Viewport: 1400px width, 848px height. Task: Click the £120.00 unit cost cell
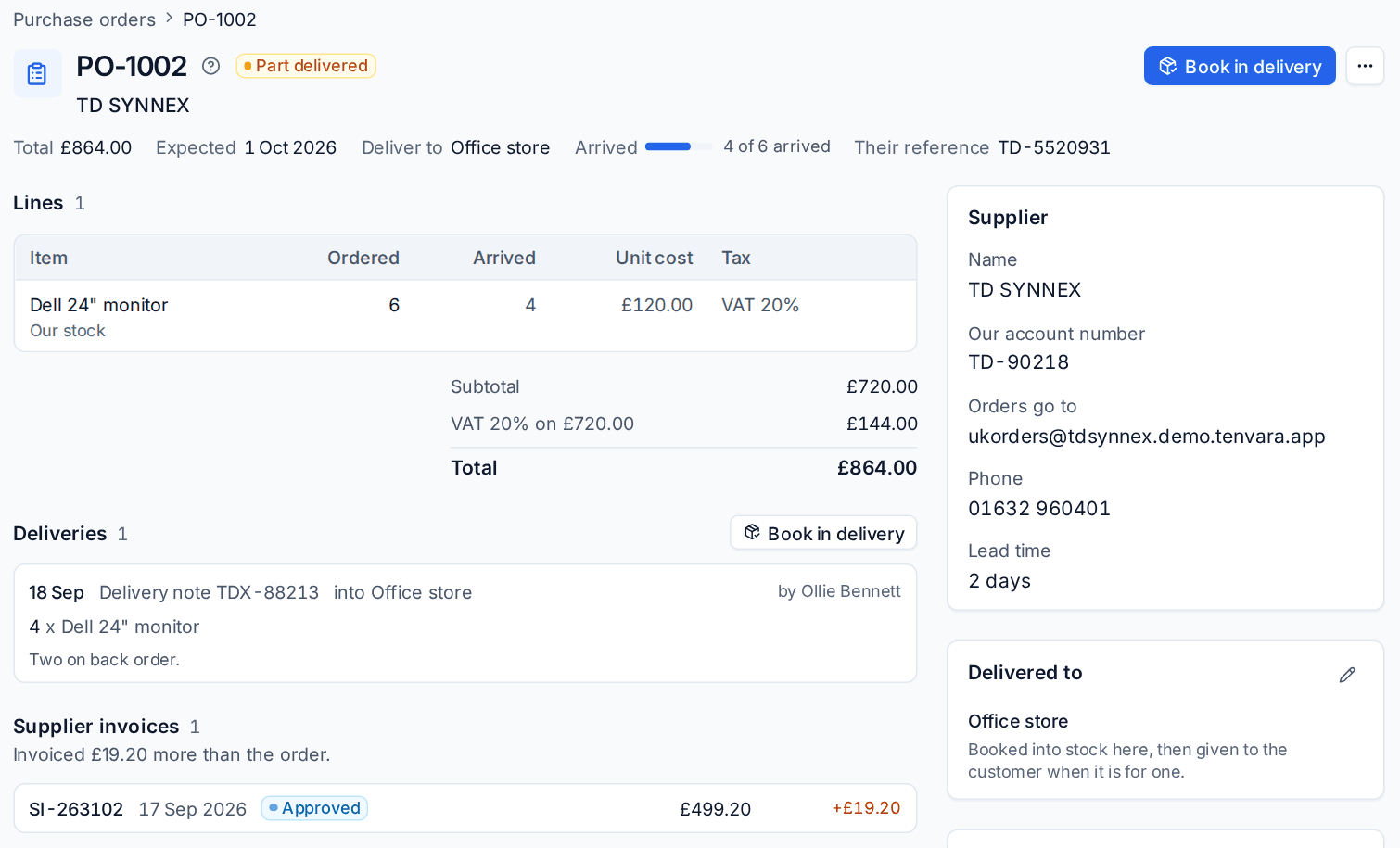point(656,305)
